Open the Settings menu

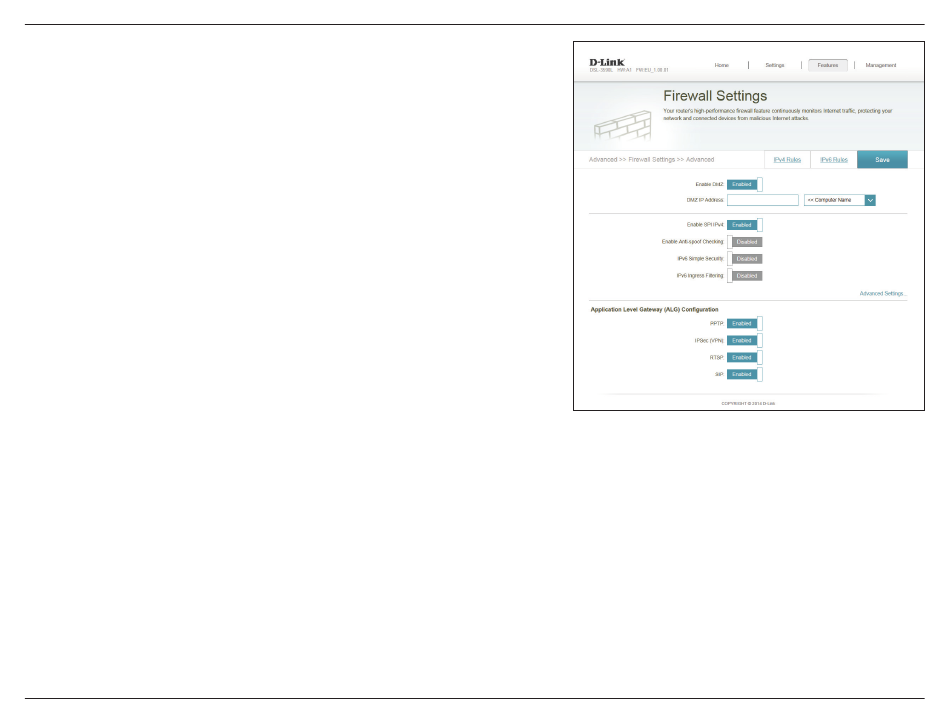775,65
